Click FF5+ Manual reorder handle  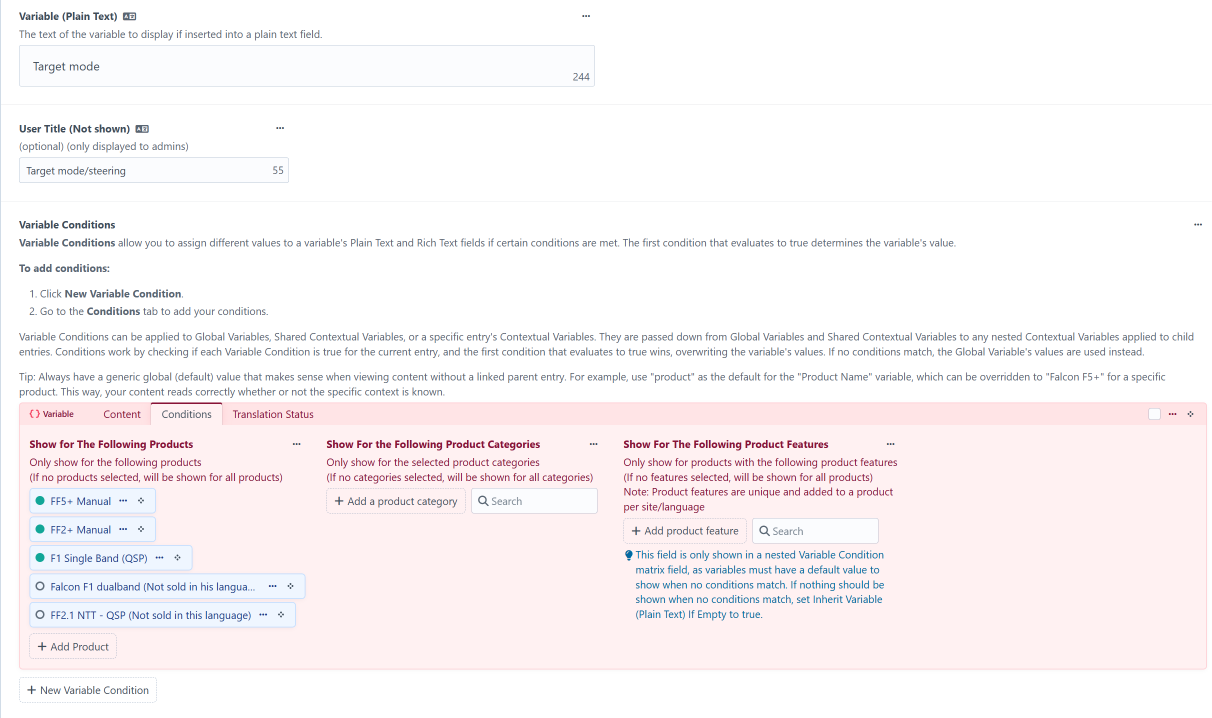[x=141, y=501]
